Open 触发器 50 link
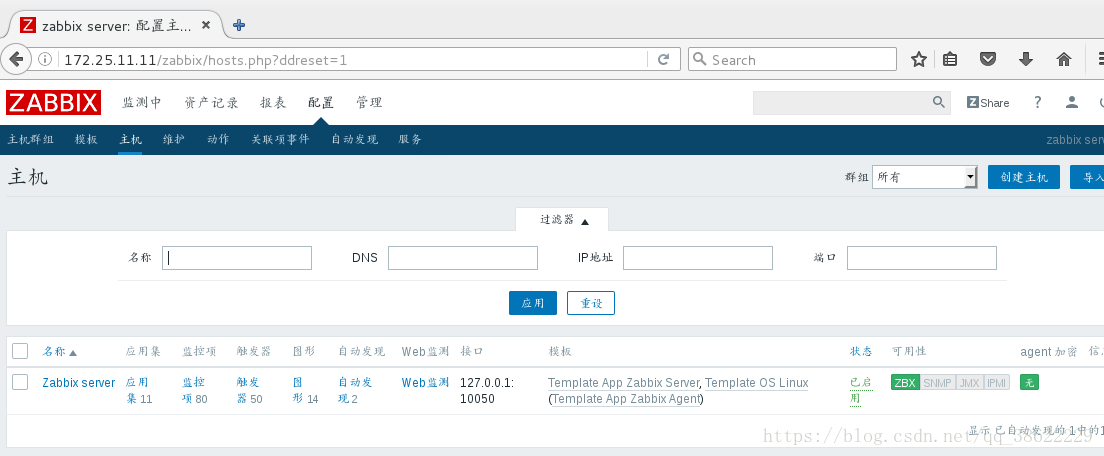The width and height of the screenshot is (1104, 456). point(250,391)
